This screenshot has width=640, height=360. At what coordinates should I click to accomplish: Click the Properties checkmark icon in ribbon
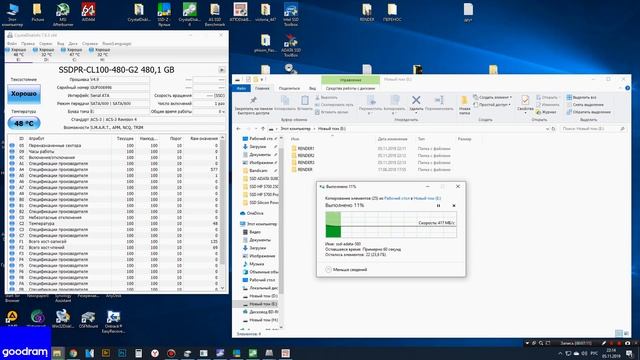click(x=525, y=100)
